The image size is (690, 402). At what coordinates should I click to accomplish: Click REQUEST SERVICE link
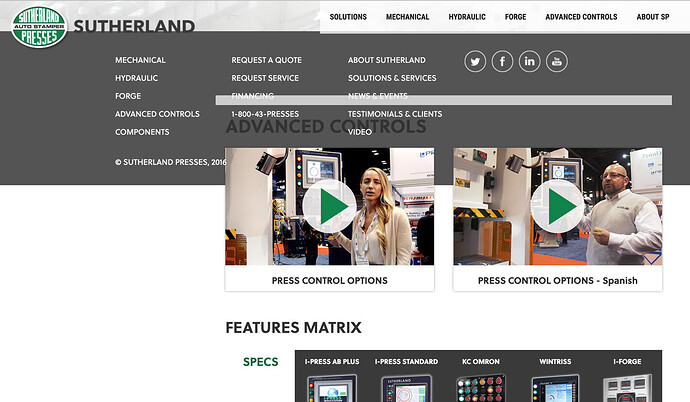coord(265,78)
